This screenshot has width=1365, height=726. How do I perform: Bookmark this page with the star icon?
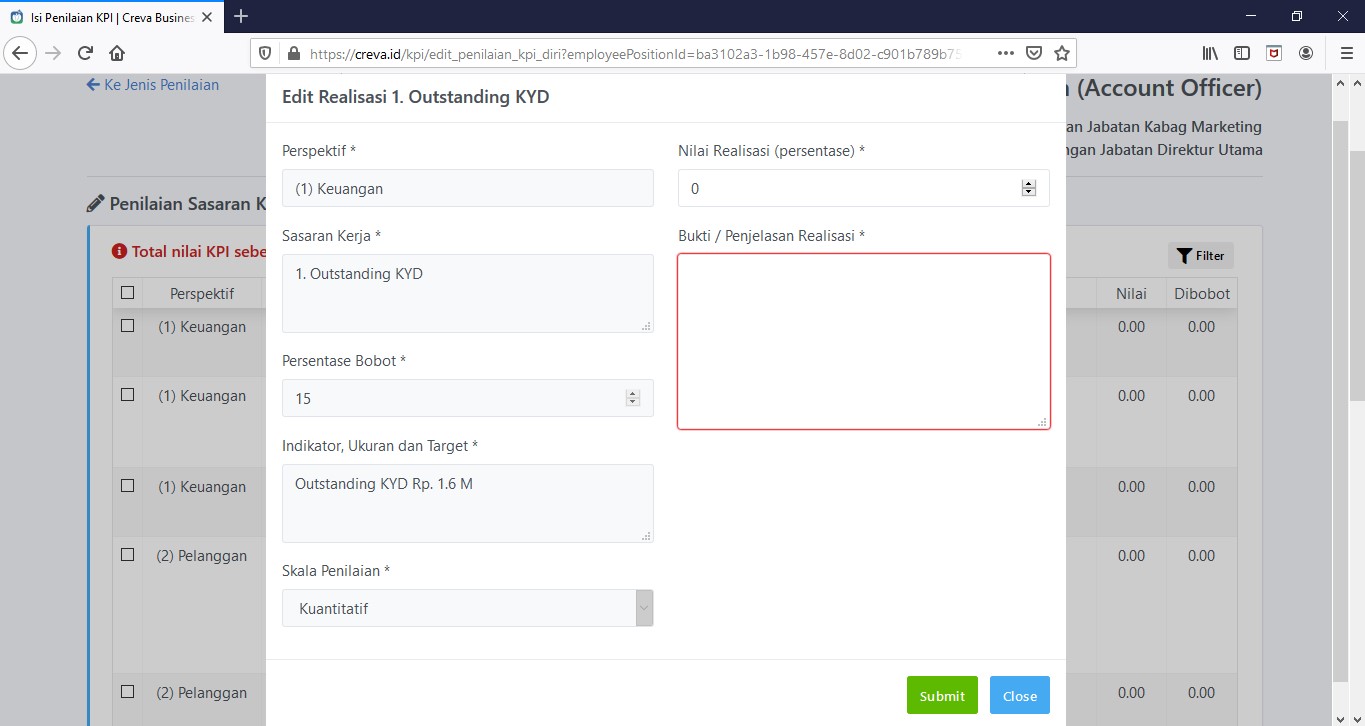[x=1062, y=53]
